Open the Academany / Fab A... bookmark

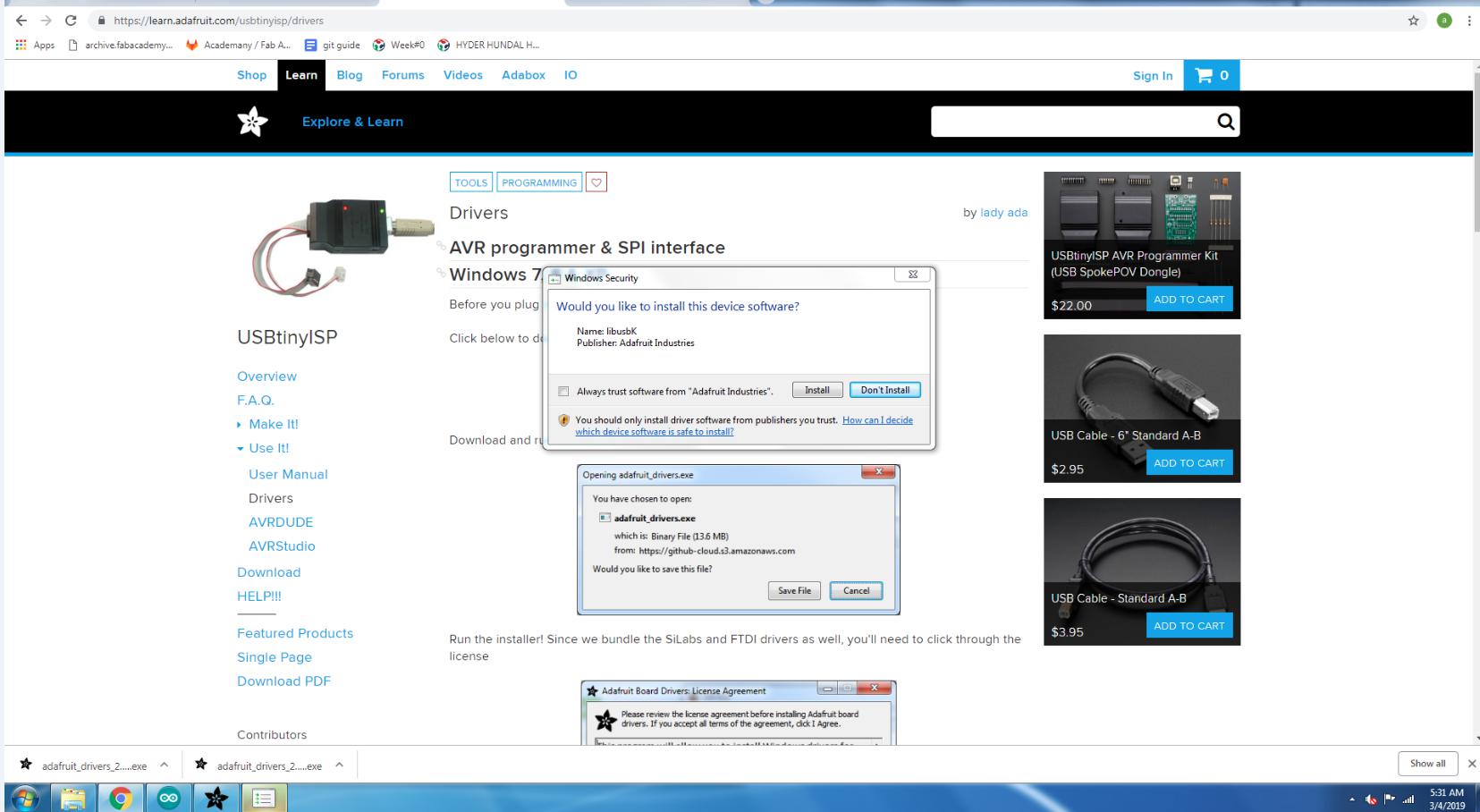pos(238,46)
